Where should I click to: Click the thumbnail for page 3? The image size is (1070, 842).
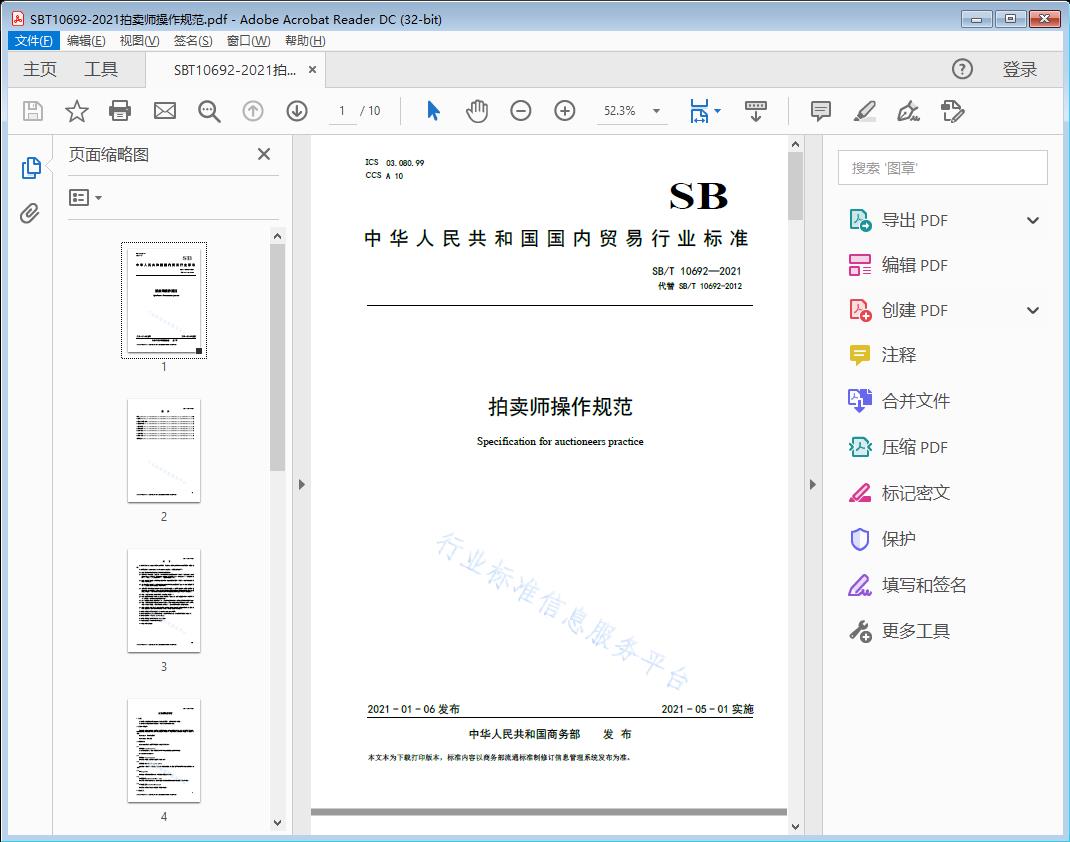[163, 601]
